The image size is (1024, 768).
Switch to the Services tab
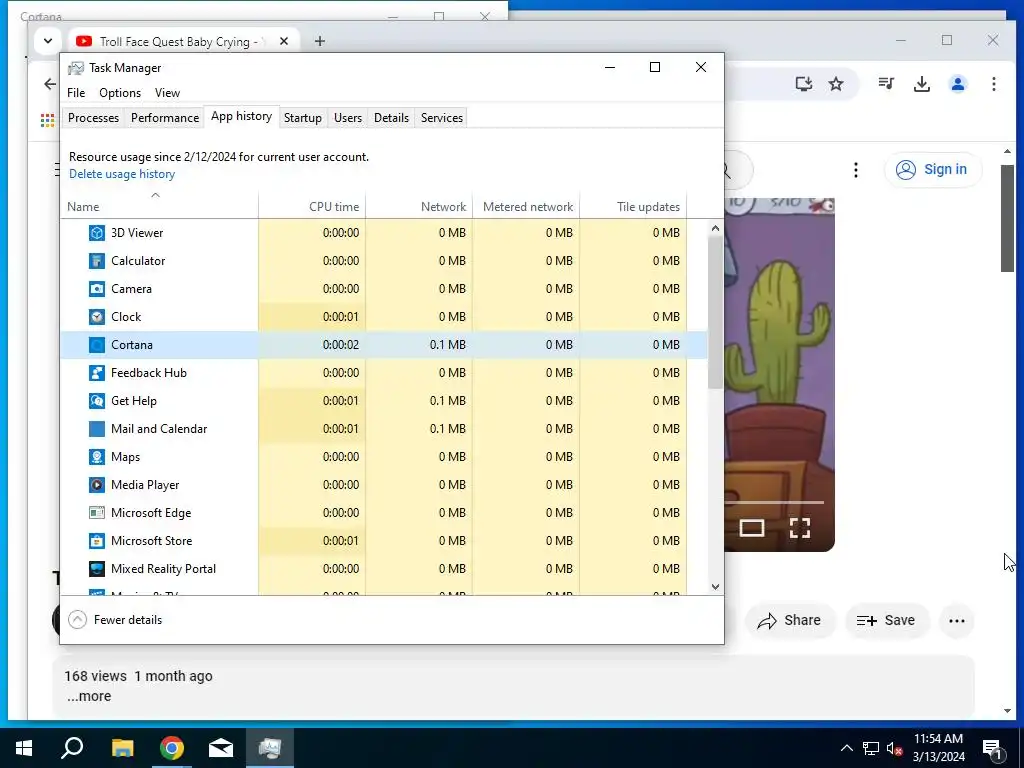pos(441,118)
